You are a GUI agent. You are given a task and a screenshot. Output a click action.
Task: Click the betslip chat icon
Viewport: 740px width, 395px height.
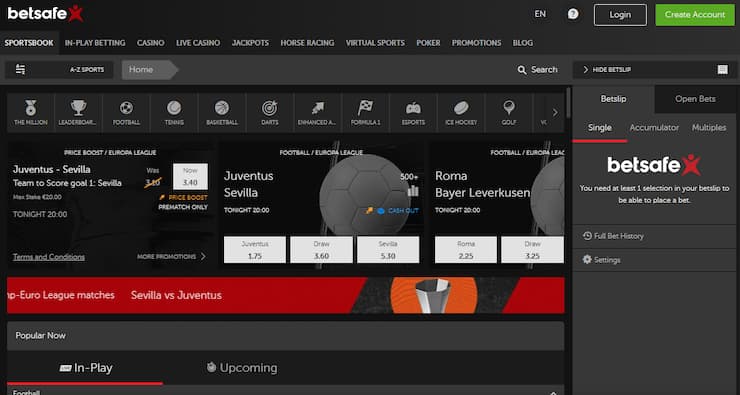click(x=722, y=70)
